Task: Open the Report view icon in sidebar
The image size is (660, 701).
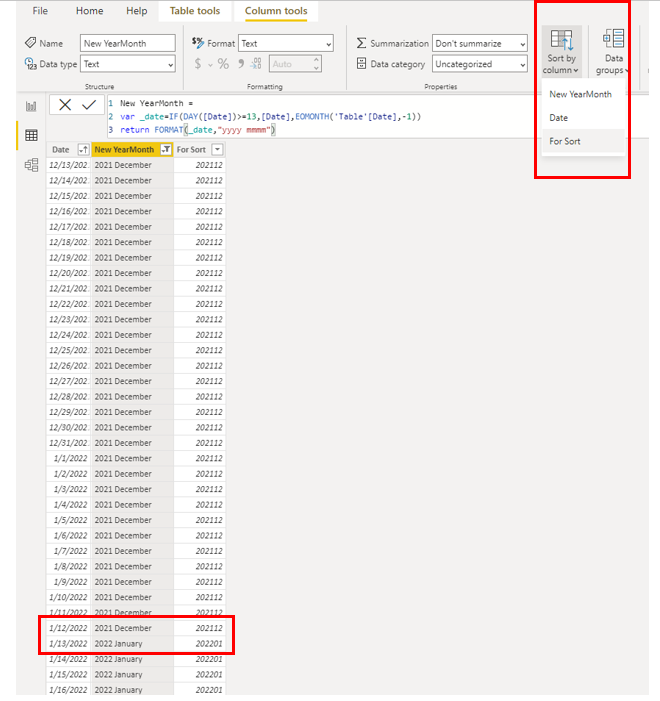Action: (x=31, y=106)
